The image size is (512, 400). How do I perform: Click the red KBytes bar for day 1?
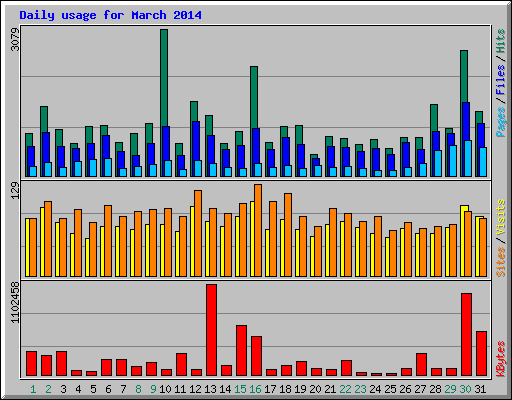31,364
